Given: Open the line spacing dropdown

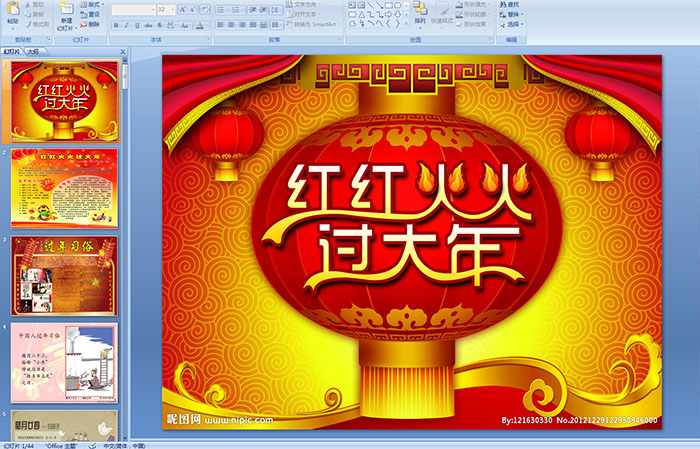Looking at the screenshot, I should pos(276,10).
